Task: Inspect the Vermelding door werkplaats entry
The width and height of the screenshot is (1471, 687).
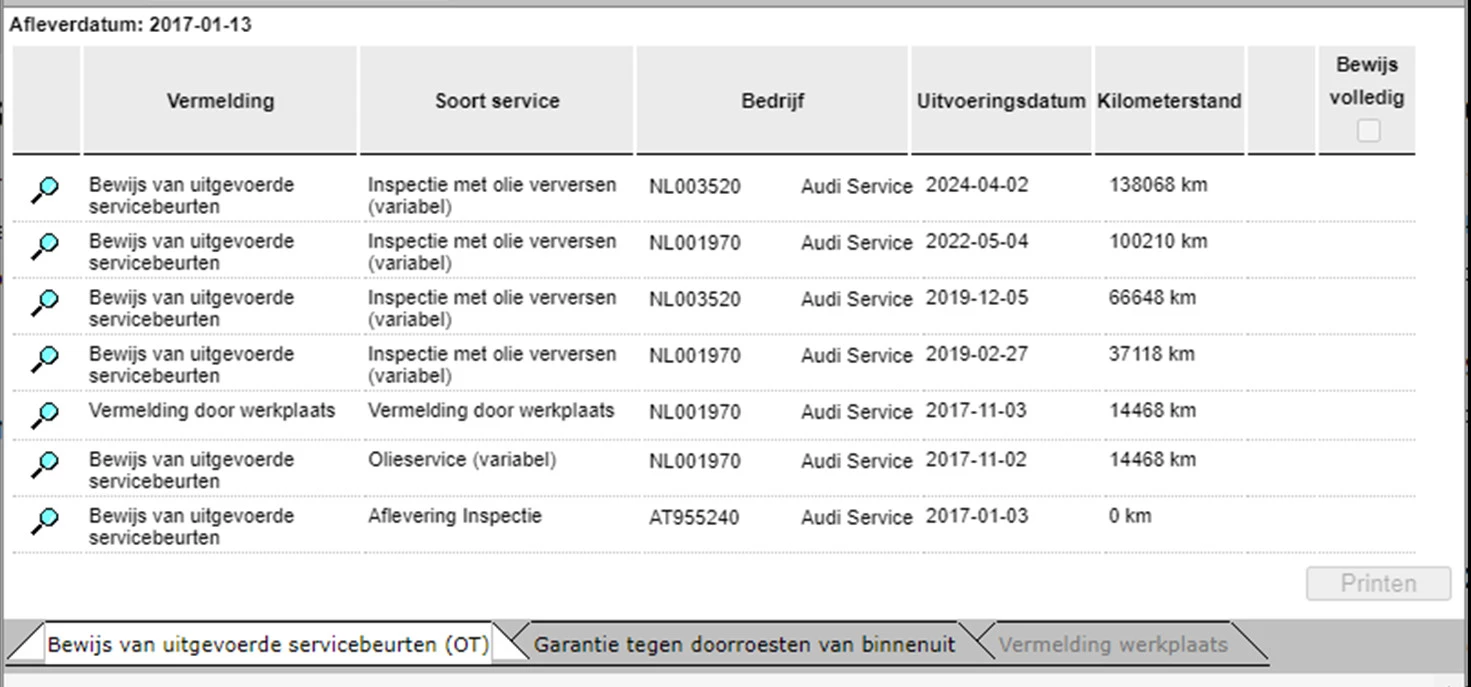Action: (45, 413)
